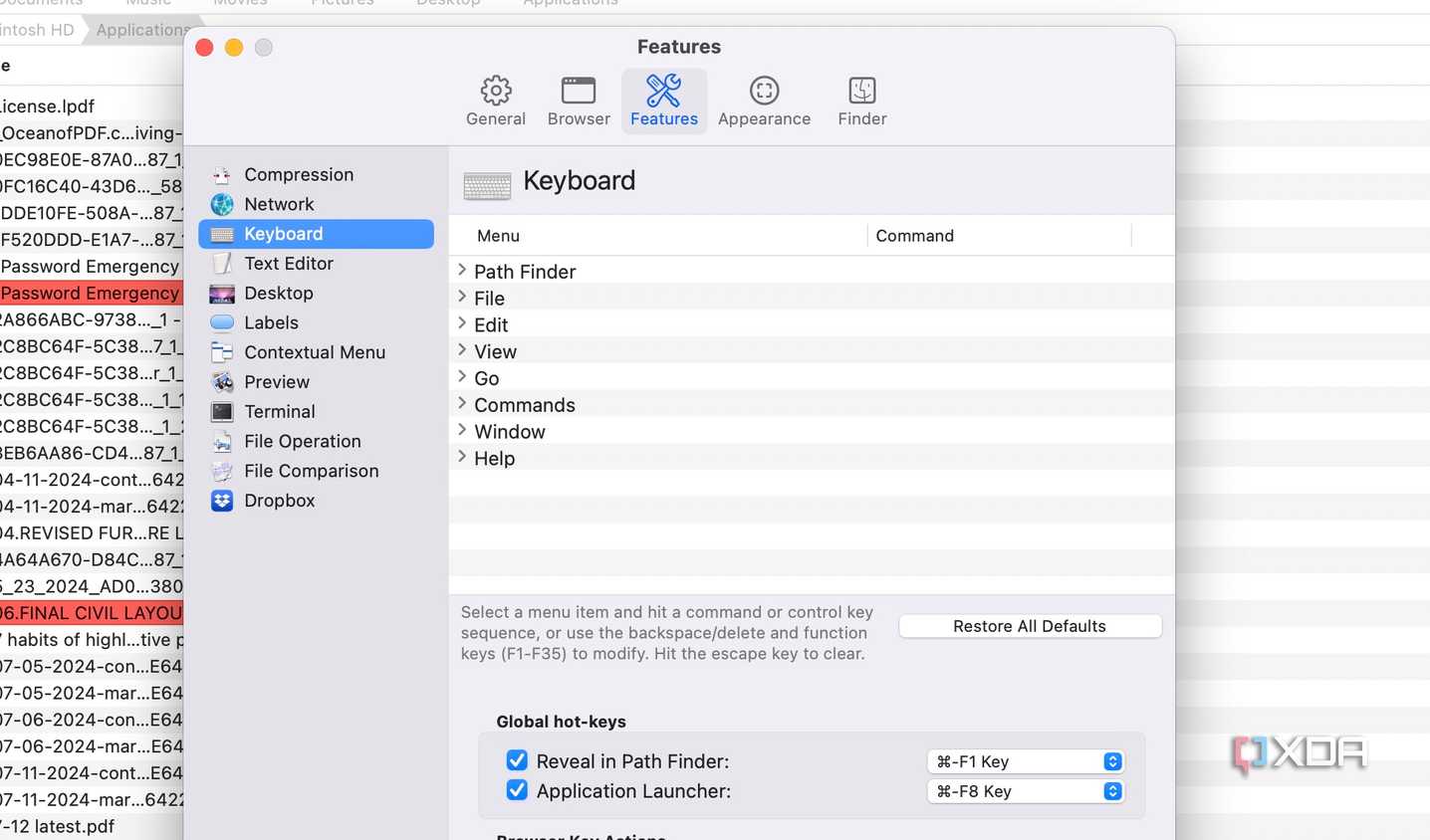Disable the Reveal in Path Finder checkbox
Screen dimensions: 1430x840
click(517, 760)
